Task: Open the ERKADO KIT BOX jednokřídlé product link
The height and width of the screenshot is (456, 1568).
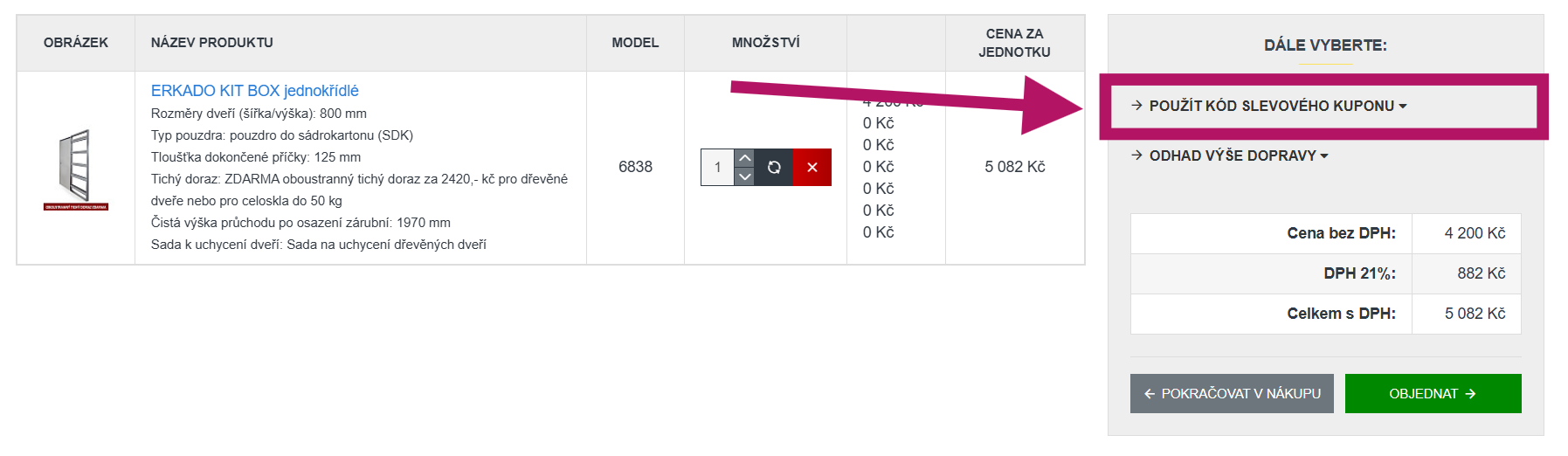Action: tap(254, 91)
